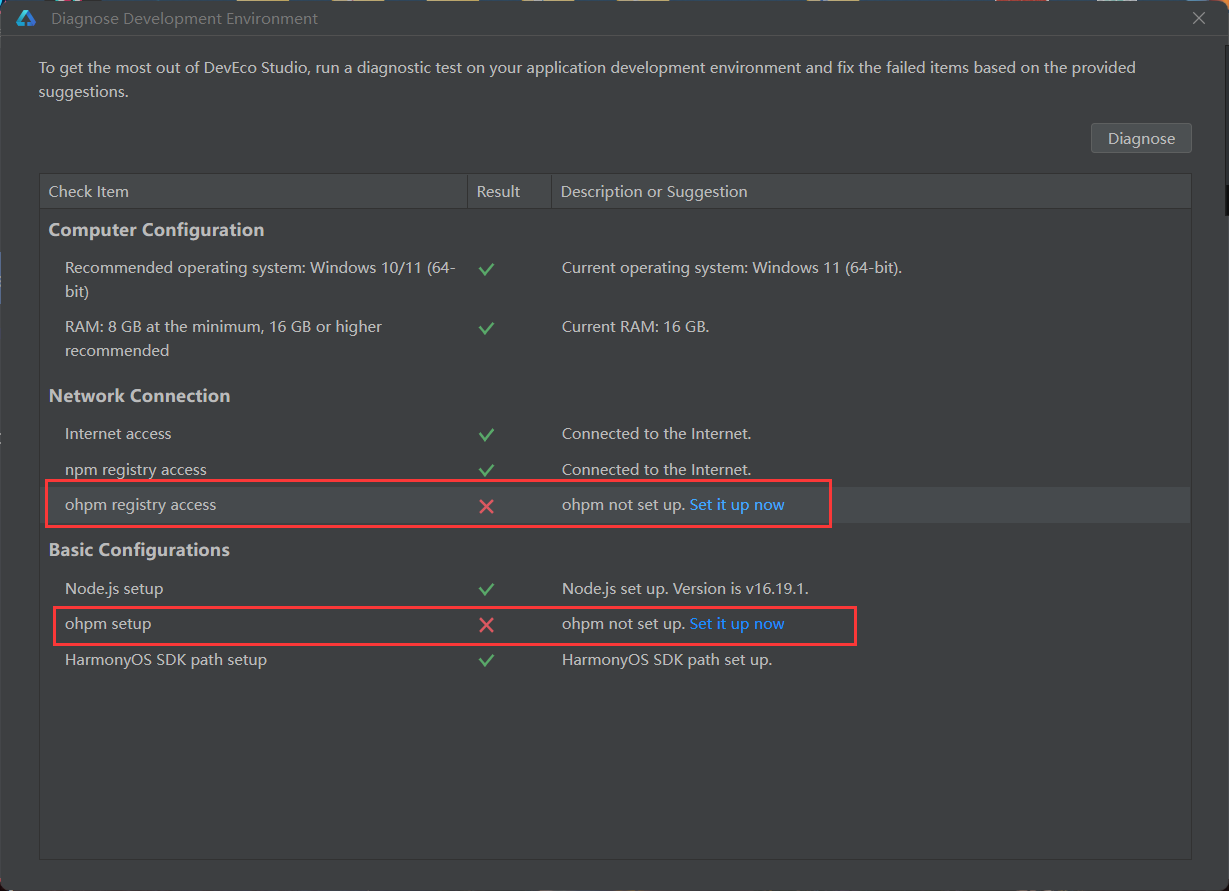Viewport: 1229px width, 891px height.
Task: Click the green check for HarmonyOS SDK path
Action: 486,661
